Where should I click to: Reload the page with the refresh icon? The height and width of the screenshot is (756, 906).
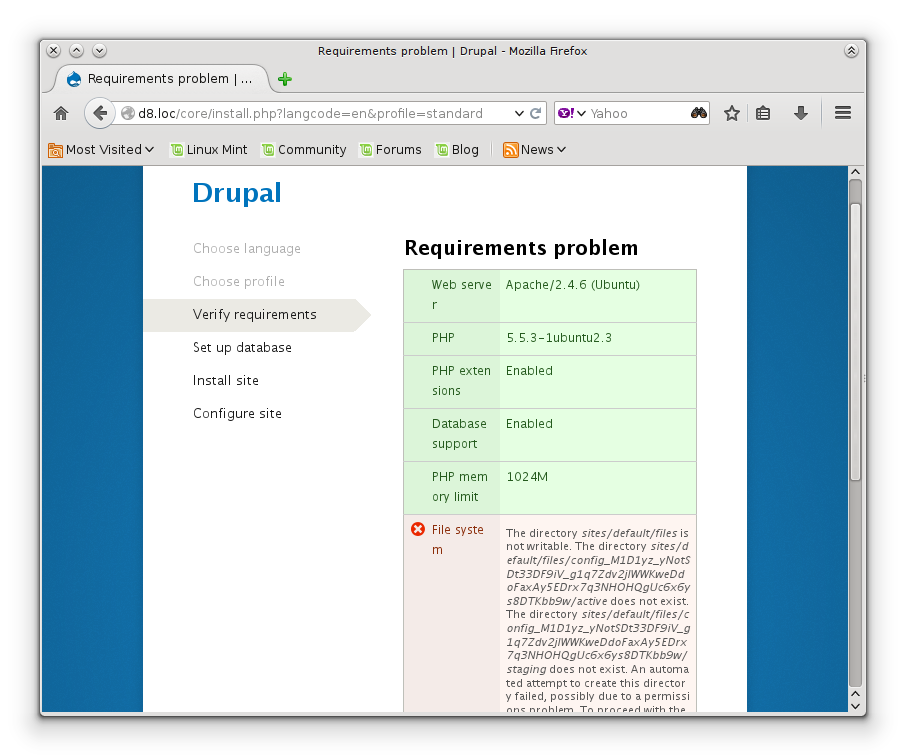536,113
